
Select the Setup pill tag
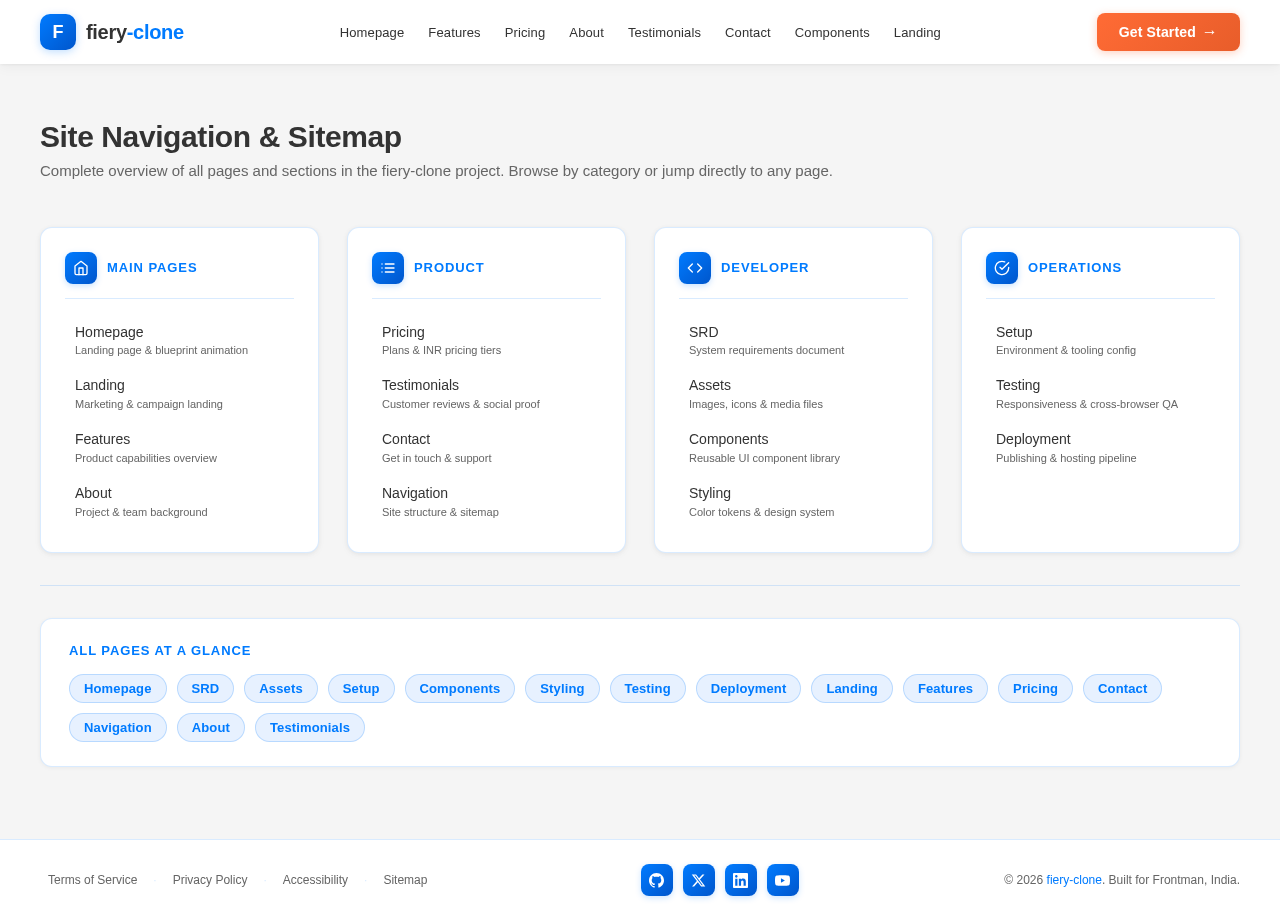[x=361, y=689]
